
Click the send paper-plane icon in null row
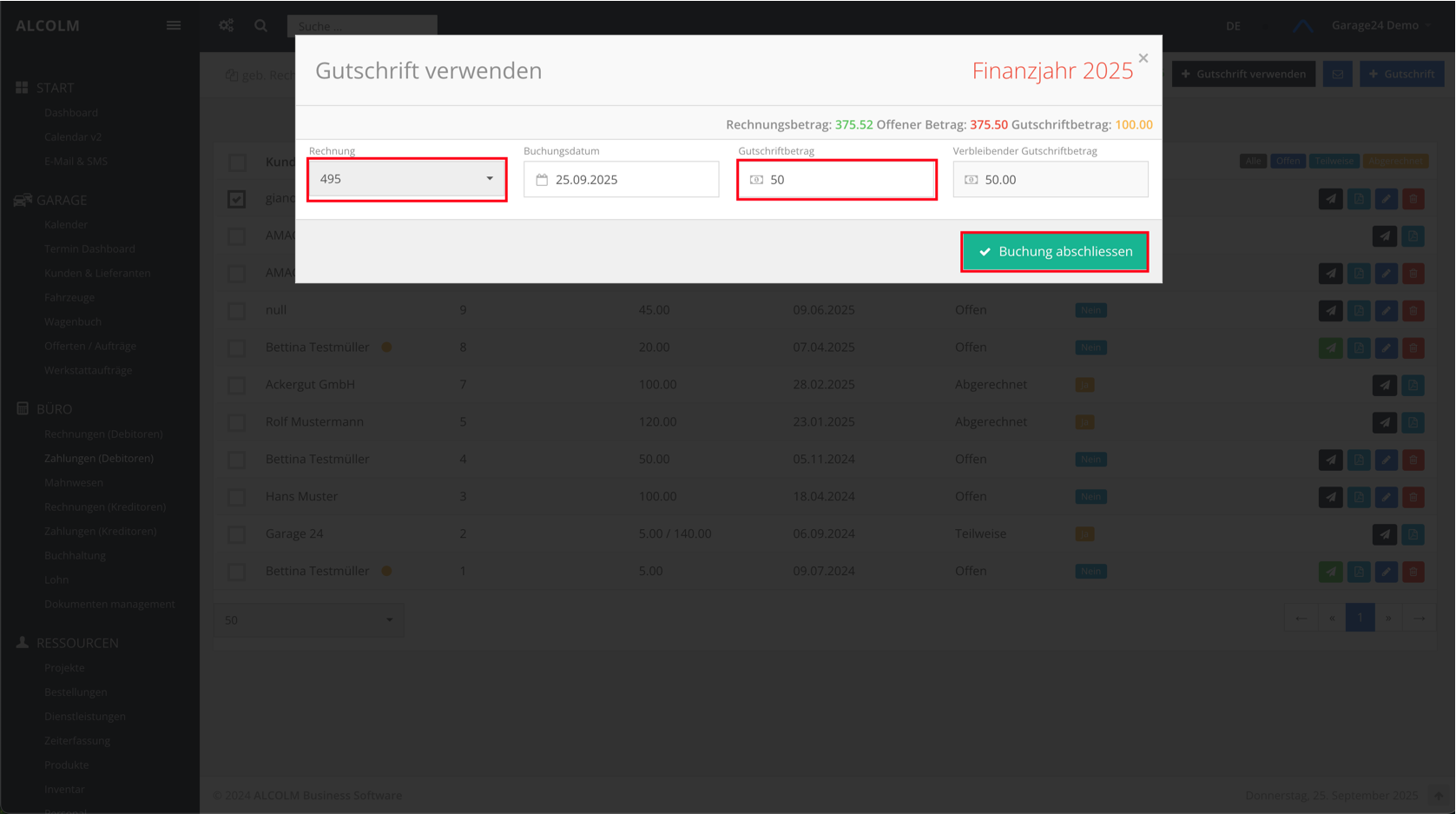tap(1330, 310)
